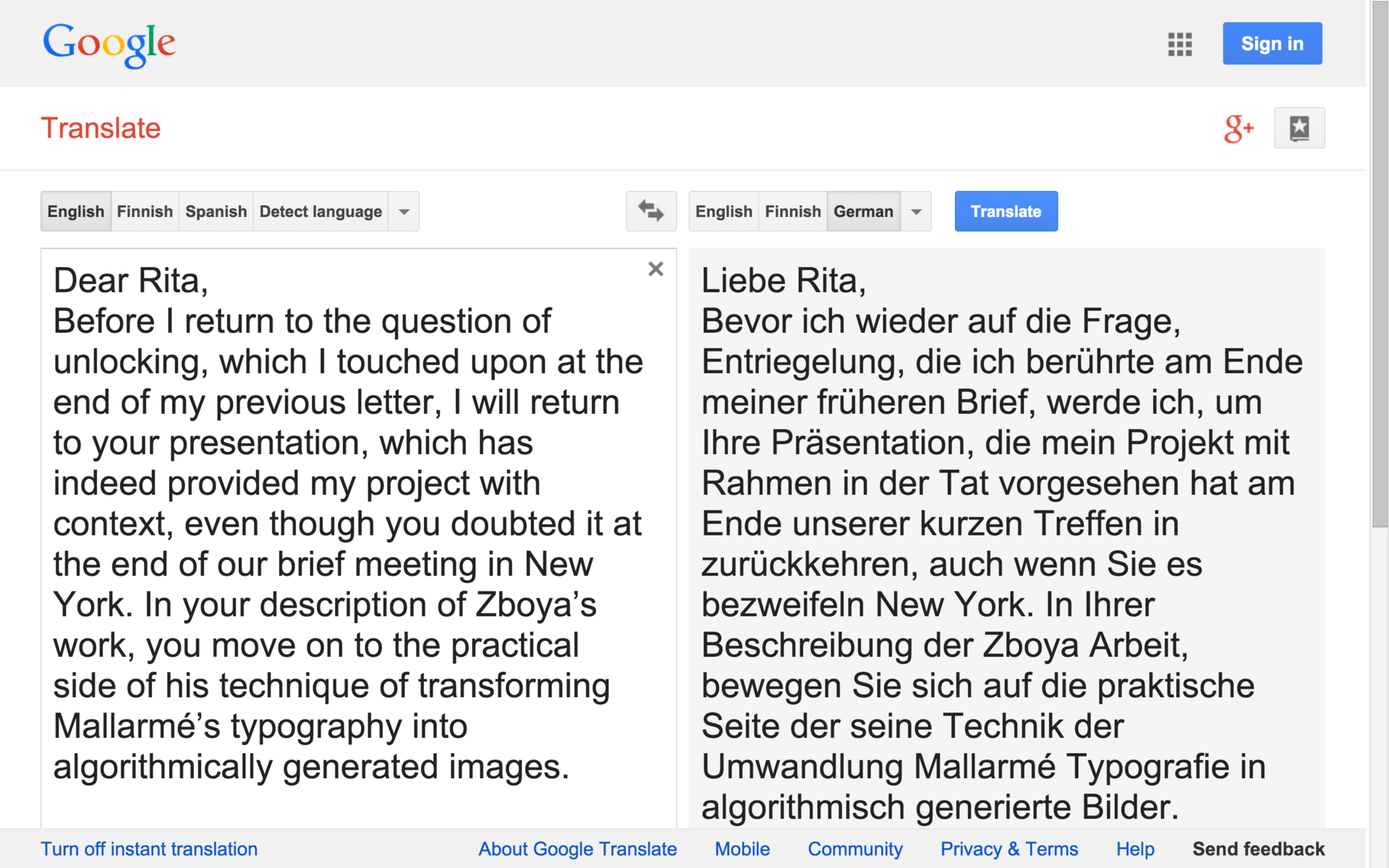The width and height of the screenshot is (1389, 868).
Task: Click the Google logo
Action: coord(109,43)
